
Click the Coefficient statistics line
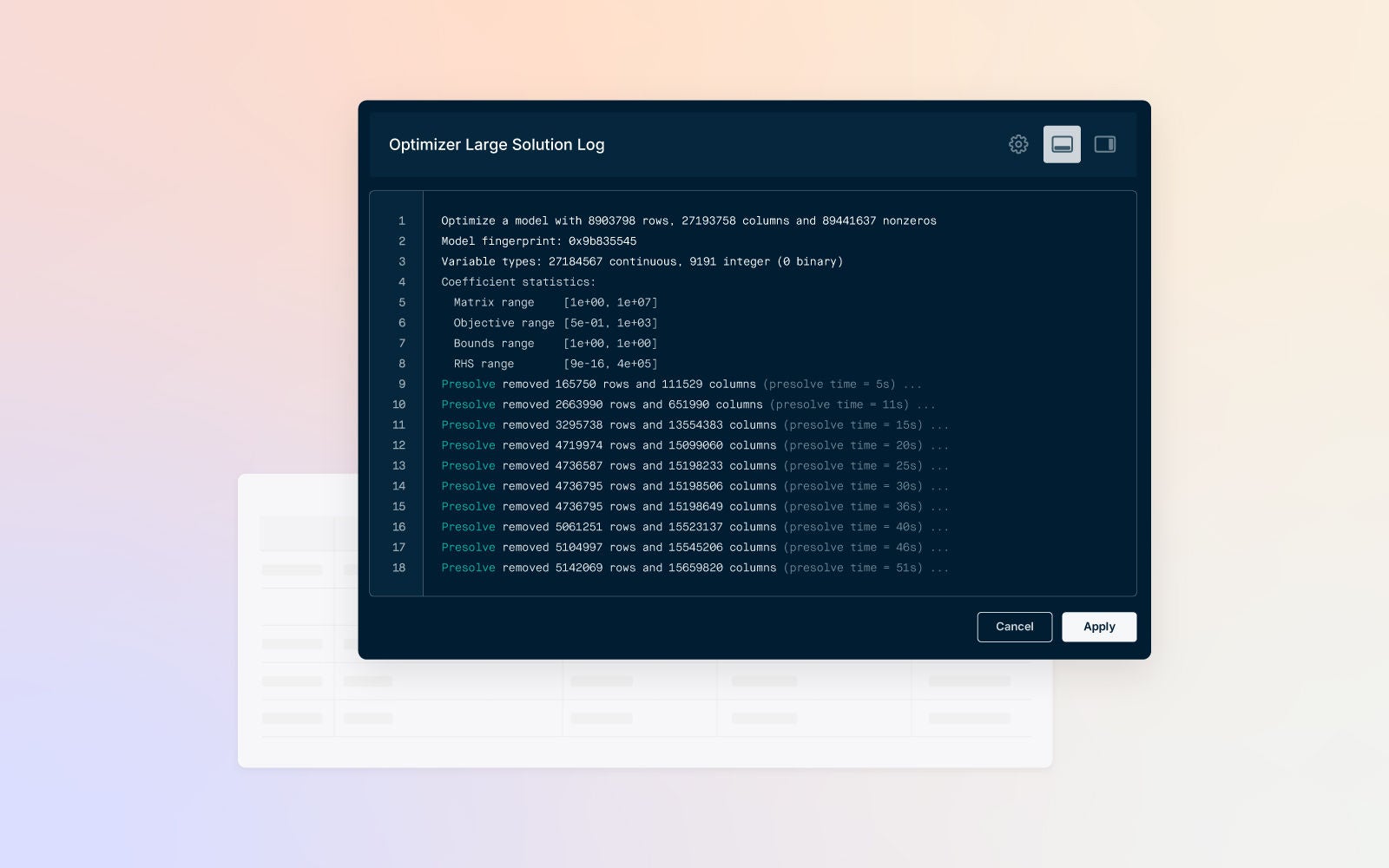[x=517, y=281]
